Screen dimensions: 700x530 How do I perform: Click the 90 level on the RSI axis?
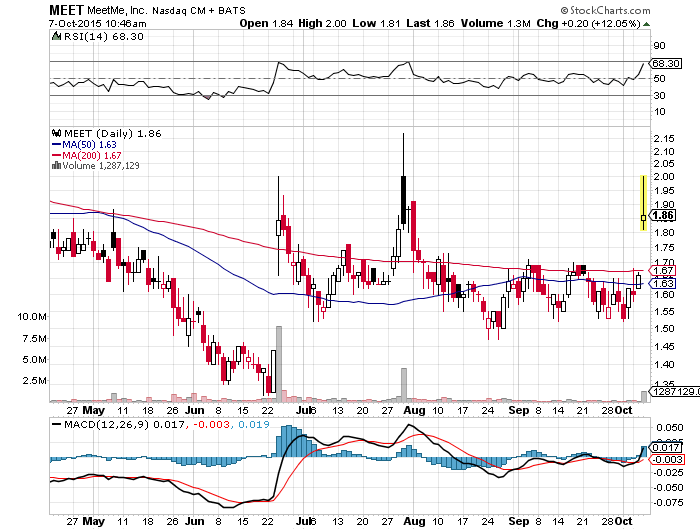click(660, 46)
